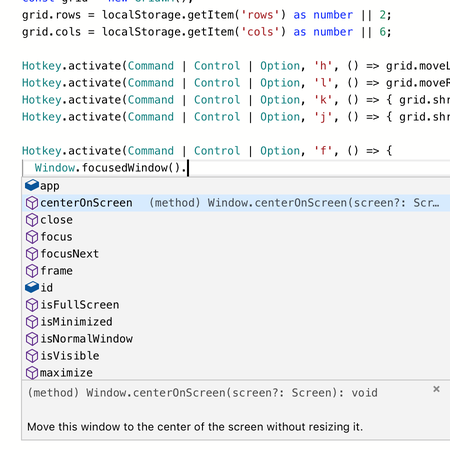450x450 pixels.
Task: Click the 'cols' string literal in code
Action: (260, 32)
